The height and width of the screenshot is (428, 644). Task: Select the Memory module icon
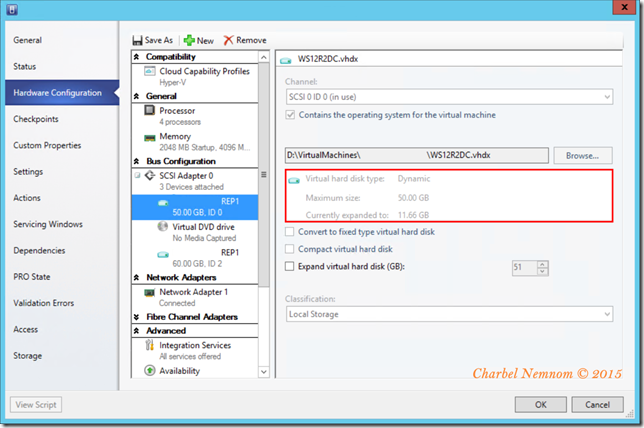click(x=150, y=138)
